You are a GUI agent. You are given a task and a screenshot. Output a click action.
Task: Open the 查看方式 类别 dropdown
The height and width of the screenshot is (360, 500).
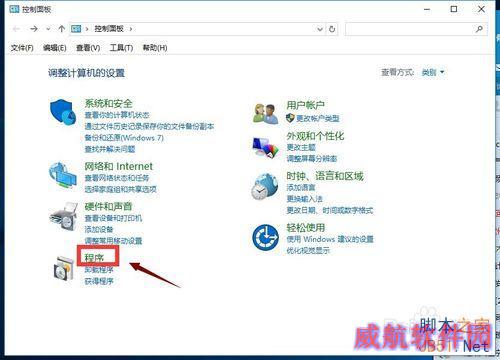click(x=433, y=72)
